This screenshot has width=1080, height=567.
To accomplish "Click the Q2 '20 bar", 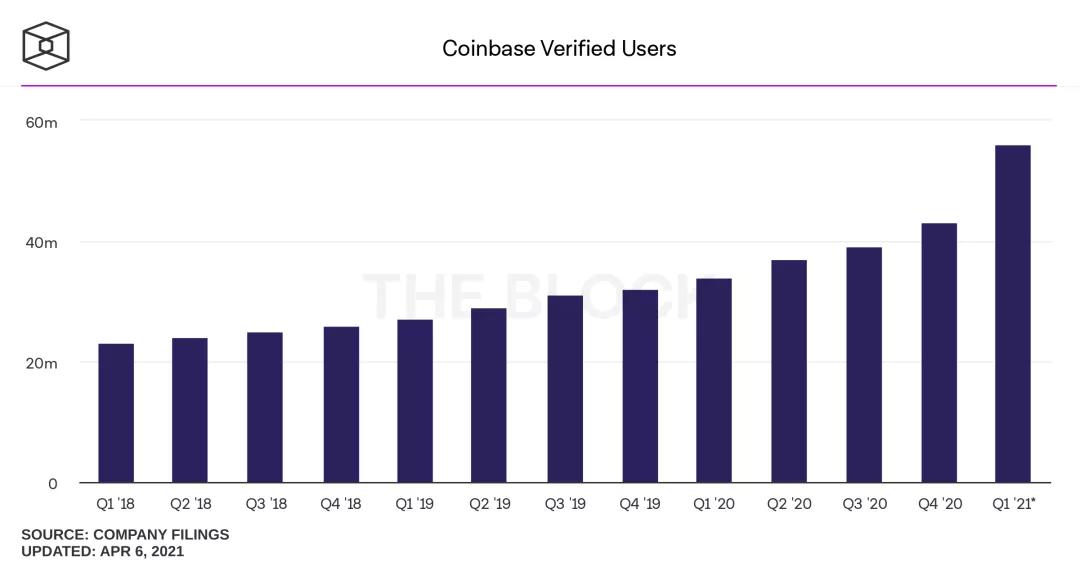I will pos(789,371).
